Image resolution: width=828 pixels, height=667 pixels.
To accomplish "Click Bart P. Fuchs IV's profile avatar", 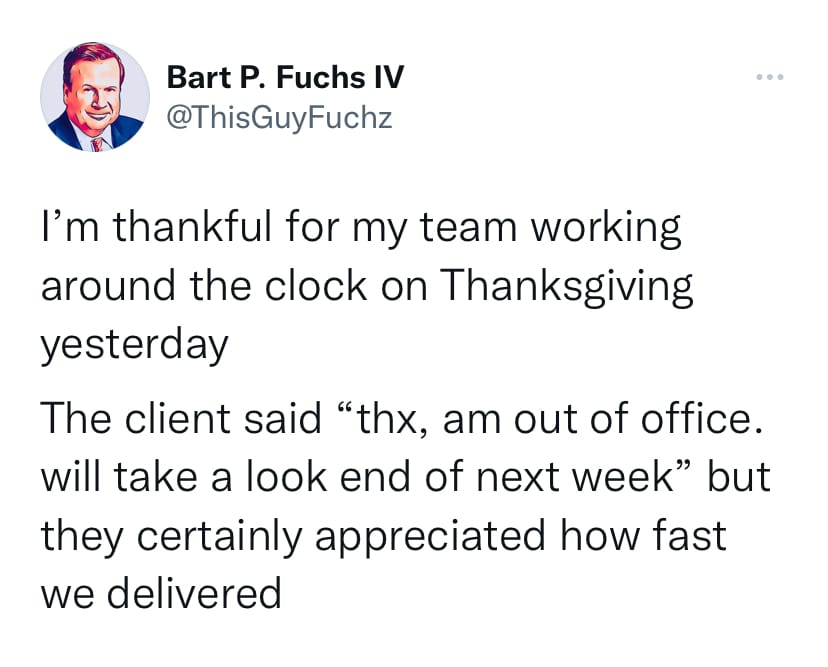I will point(95,97).
